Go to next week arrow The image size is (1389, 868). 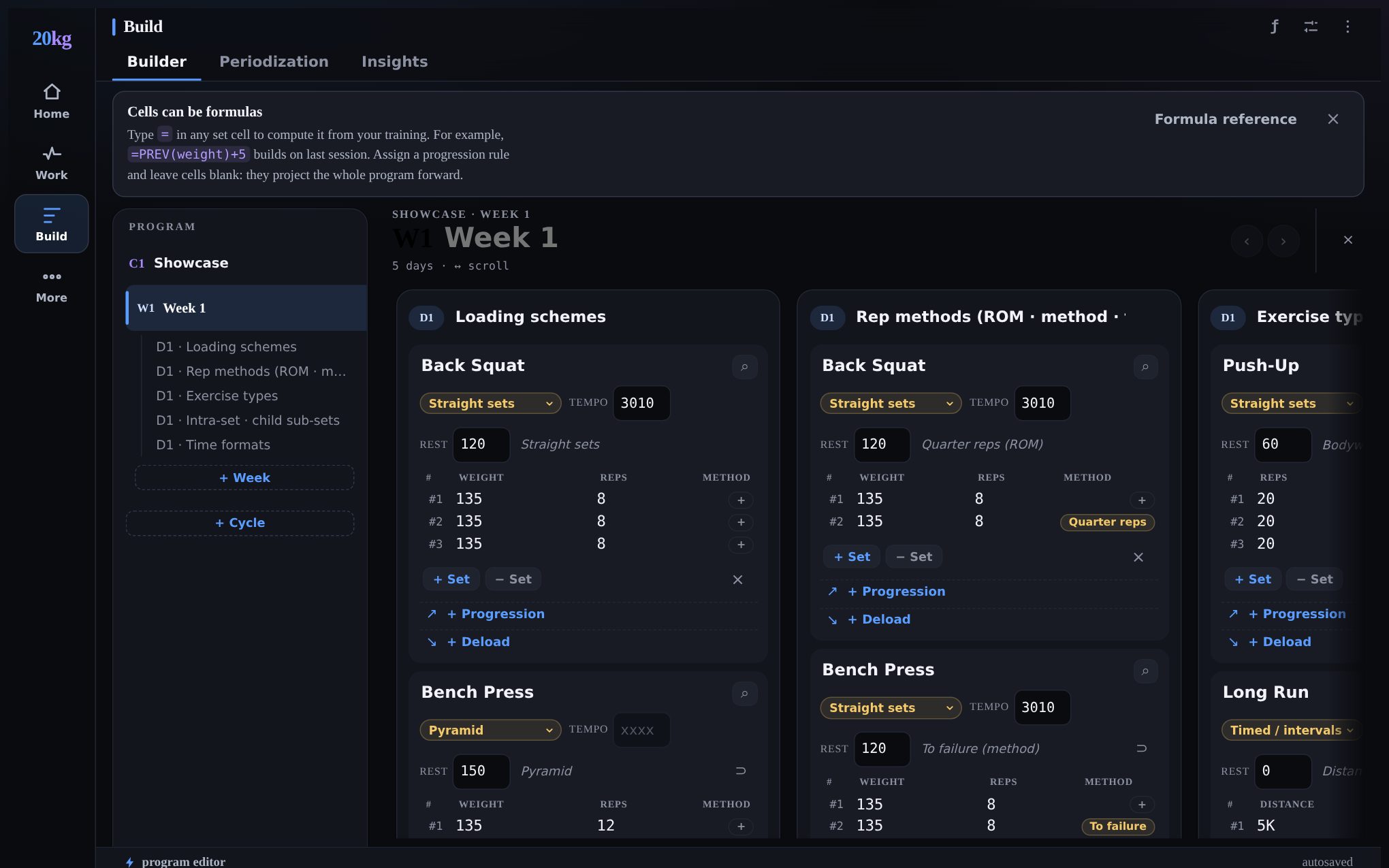(x=1283, y=241)
